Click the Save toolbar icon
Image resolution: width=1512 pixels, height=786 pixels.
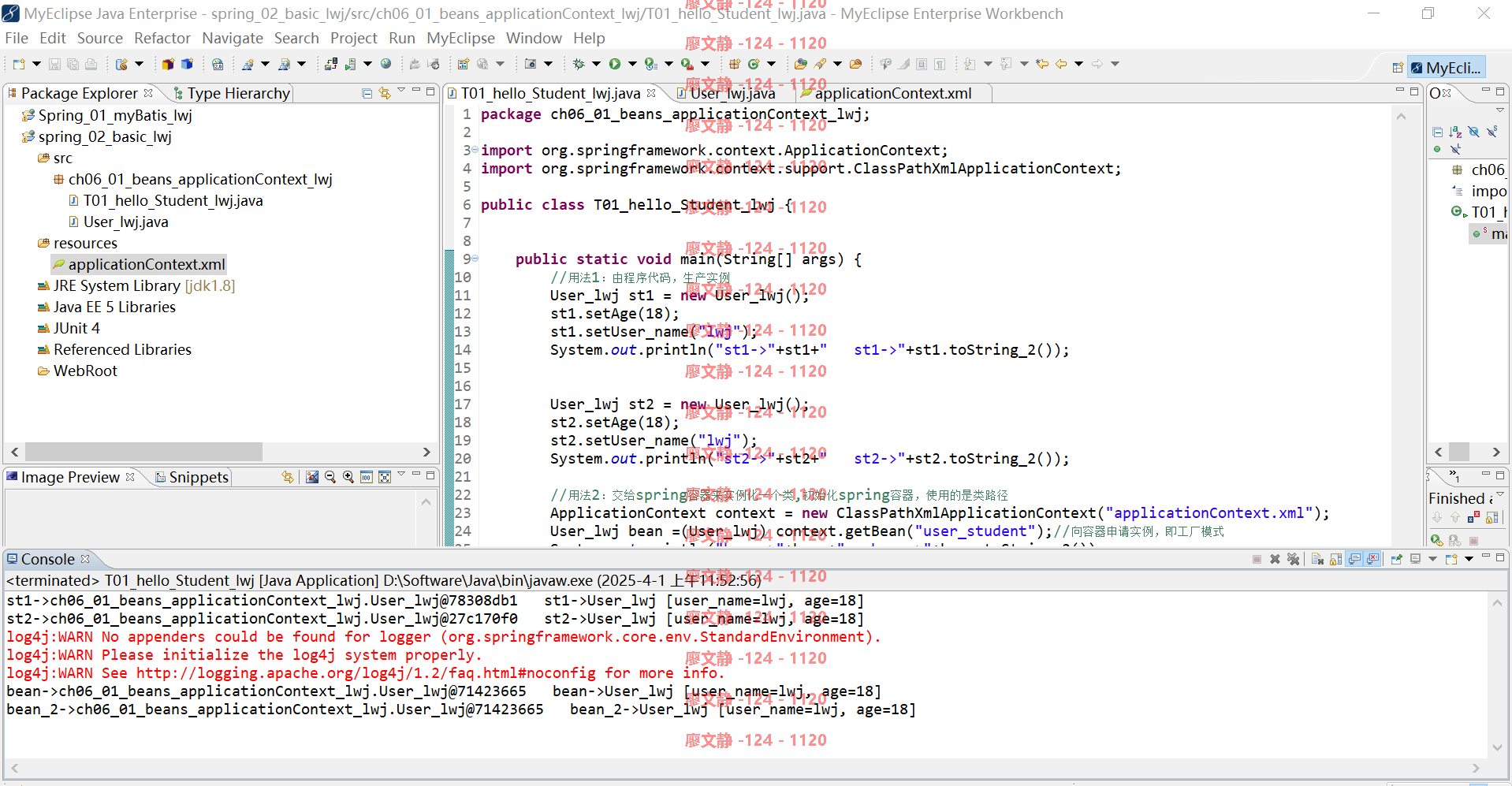54,64
